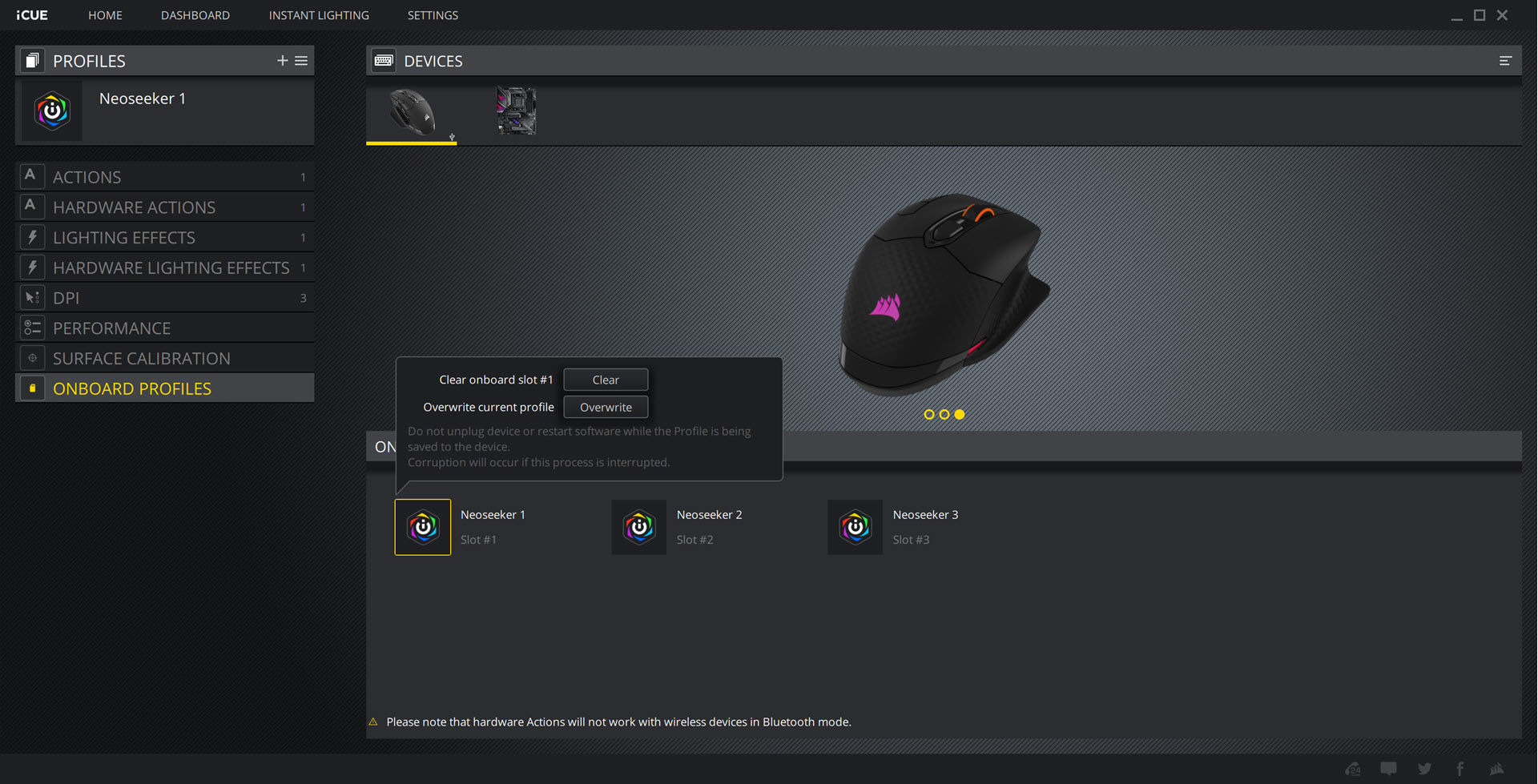Click the Devices panel keyboard icon

pos(383,60)
